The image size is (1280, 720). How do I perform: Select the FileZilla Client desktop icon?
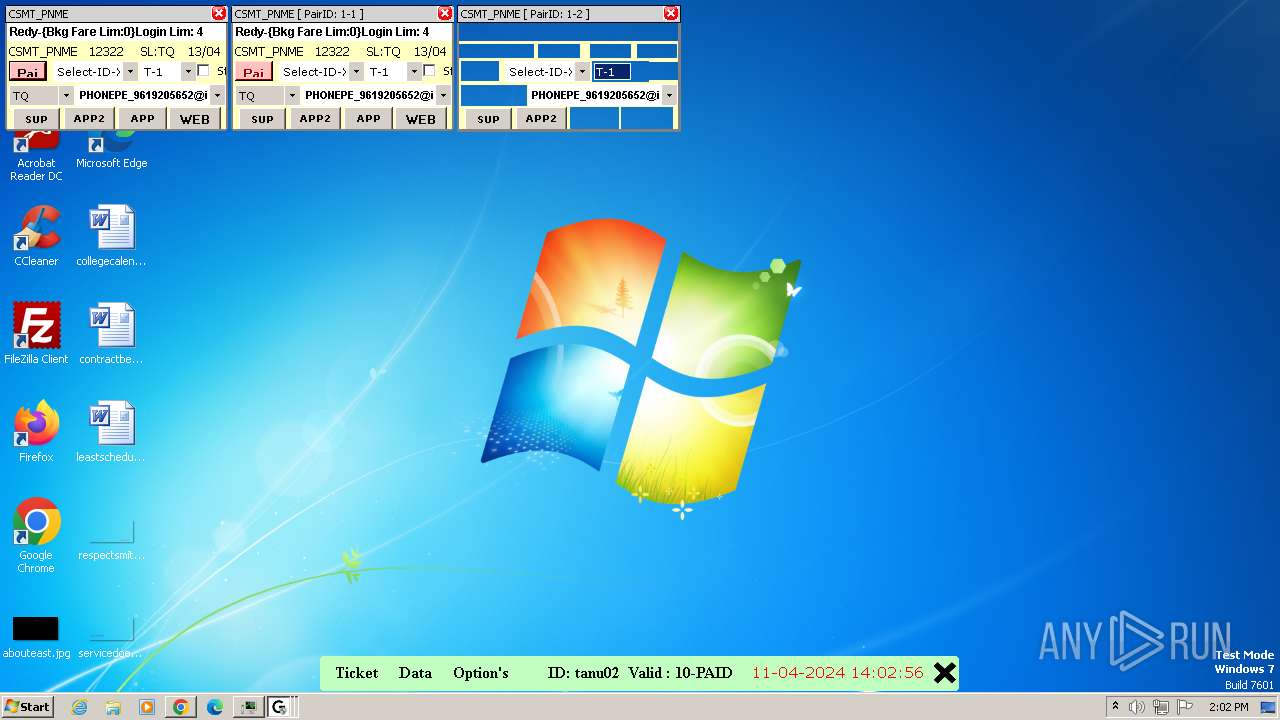click(36, 334)
